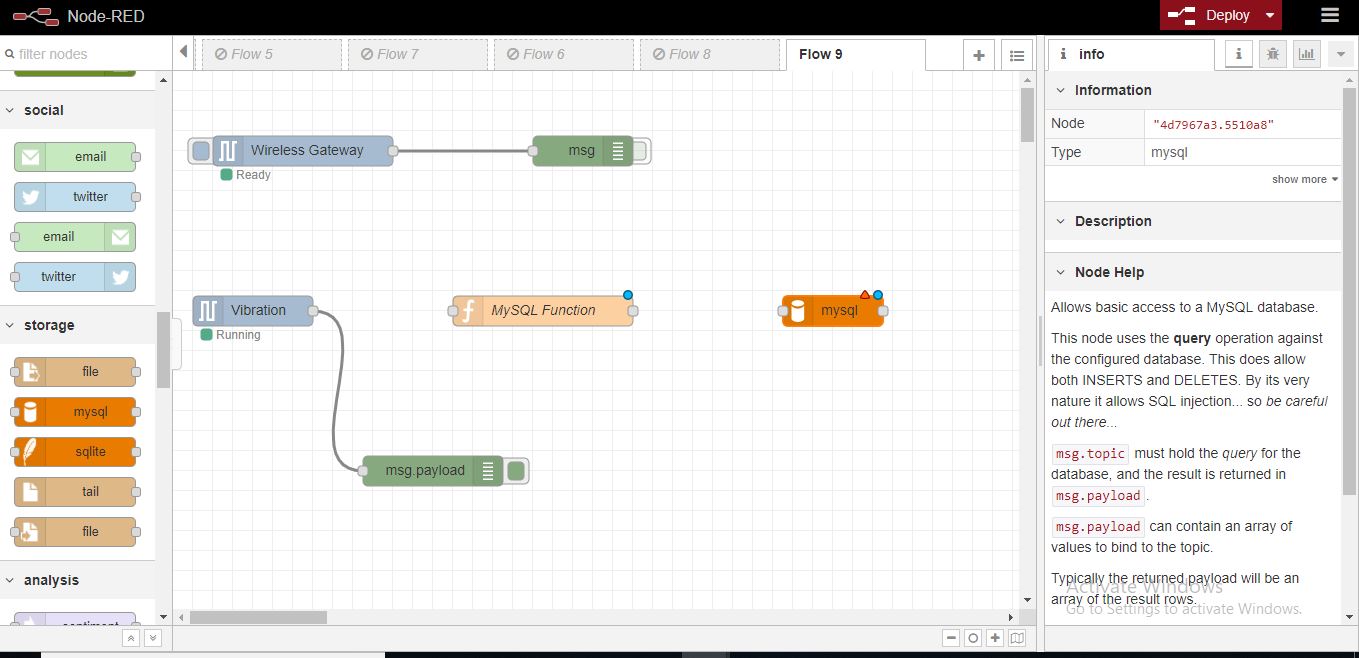Switch to the Flow 8 tab
Screen dimensions: 1359x658
[x=709, y=54]
